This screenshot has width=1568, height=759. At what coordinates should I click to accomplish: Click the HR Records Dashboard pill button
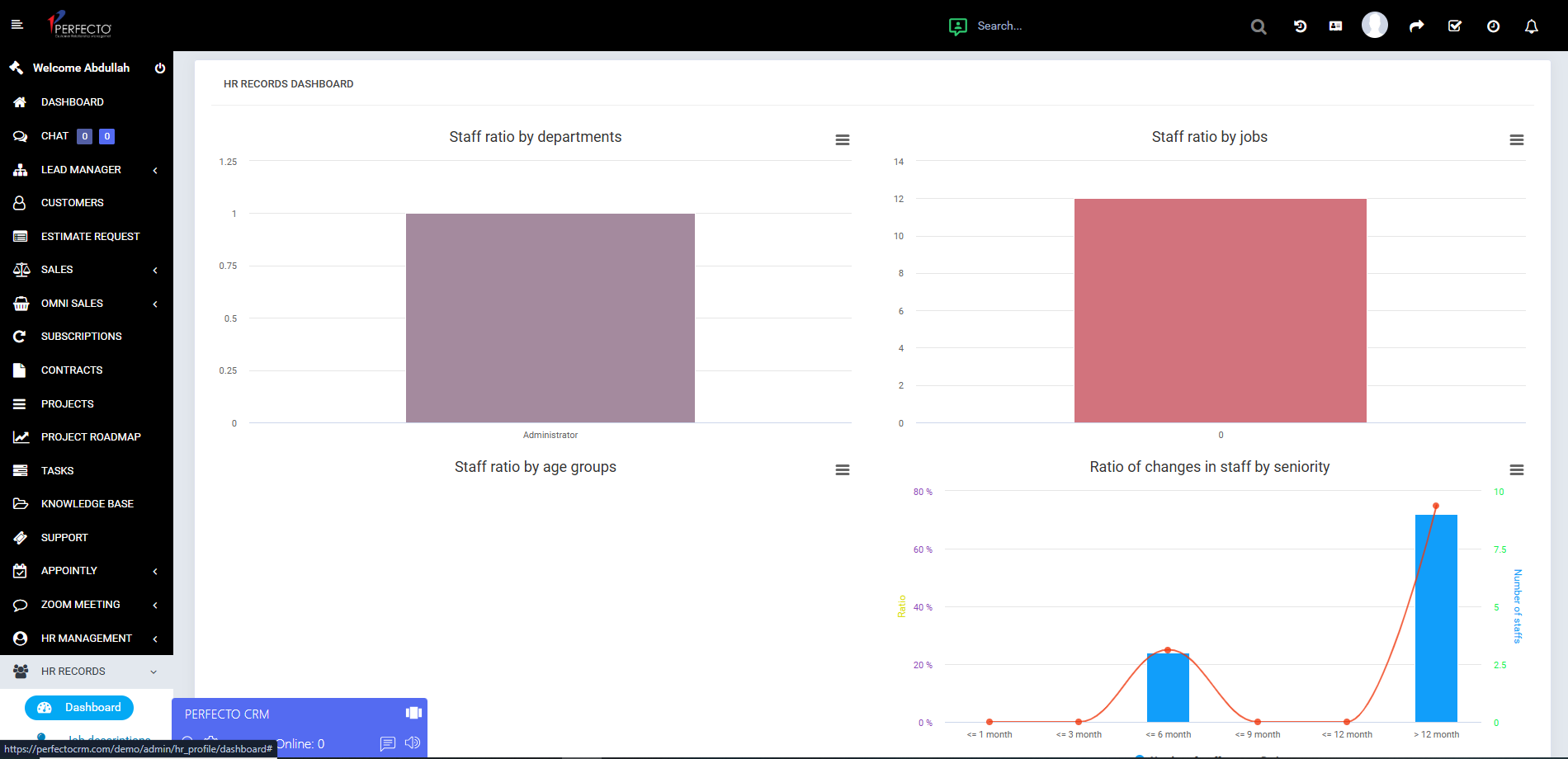pyautogui.click(x=79, y=708)
